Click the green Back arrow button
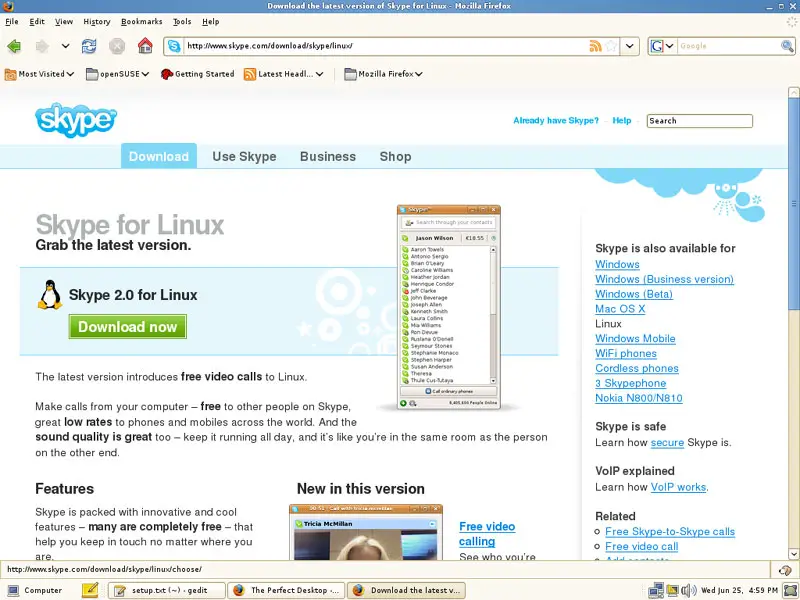Viewport: 800px width, 600px height. pyautogui.click(x=14, y=46)
